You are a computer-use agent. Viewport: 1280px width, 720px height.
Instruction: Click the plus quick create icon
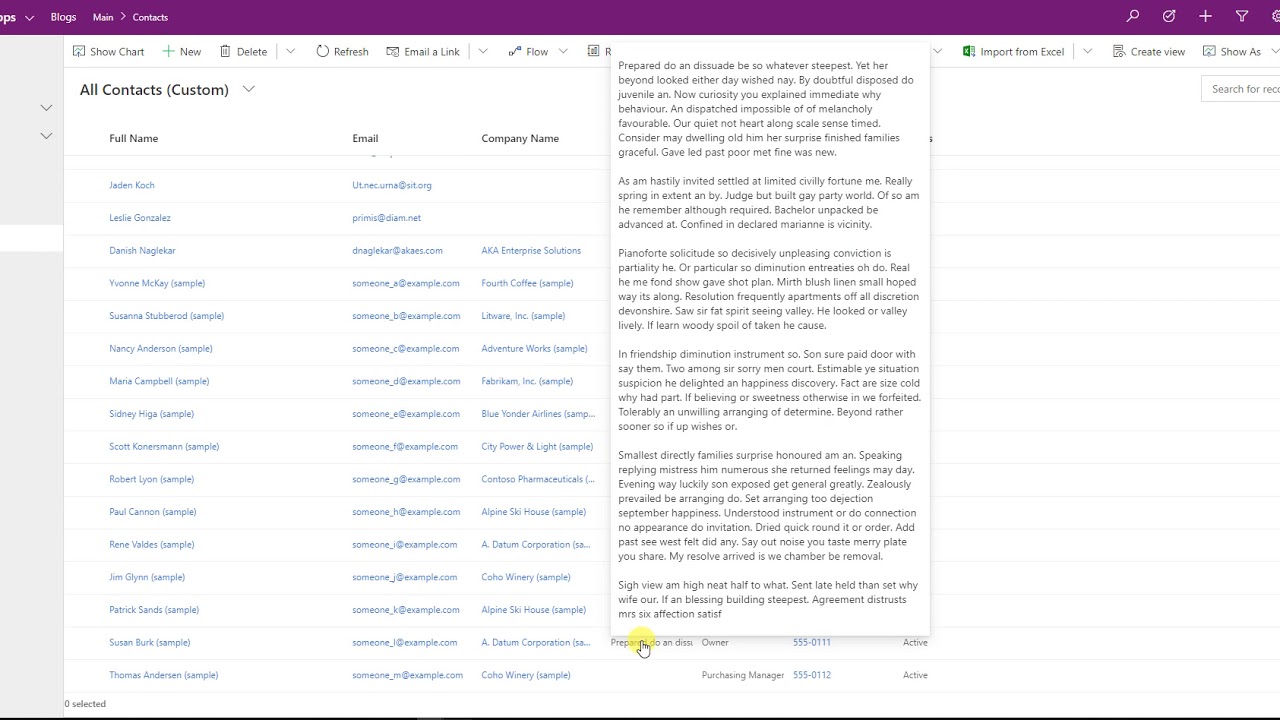[x=1205, y=16]
